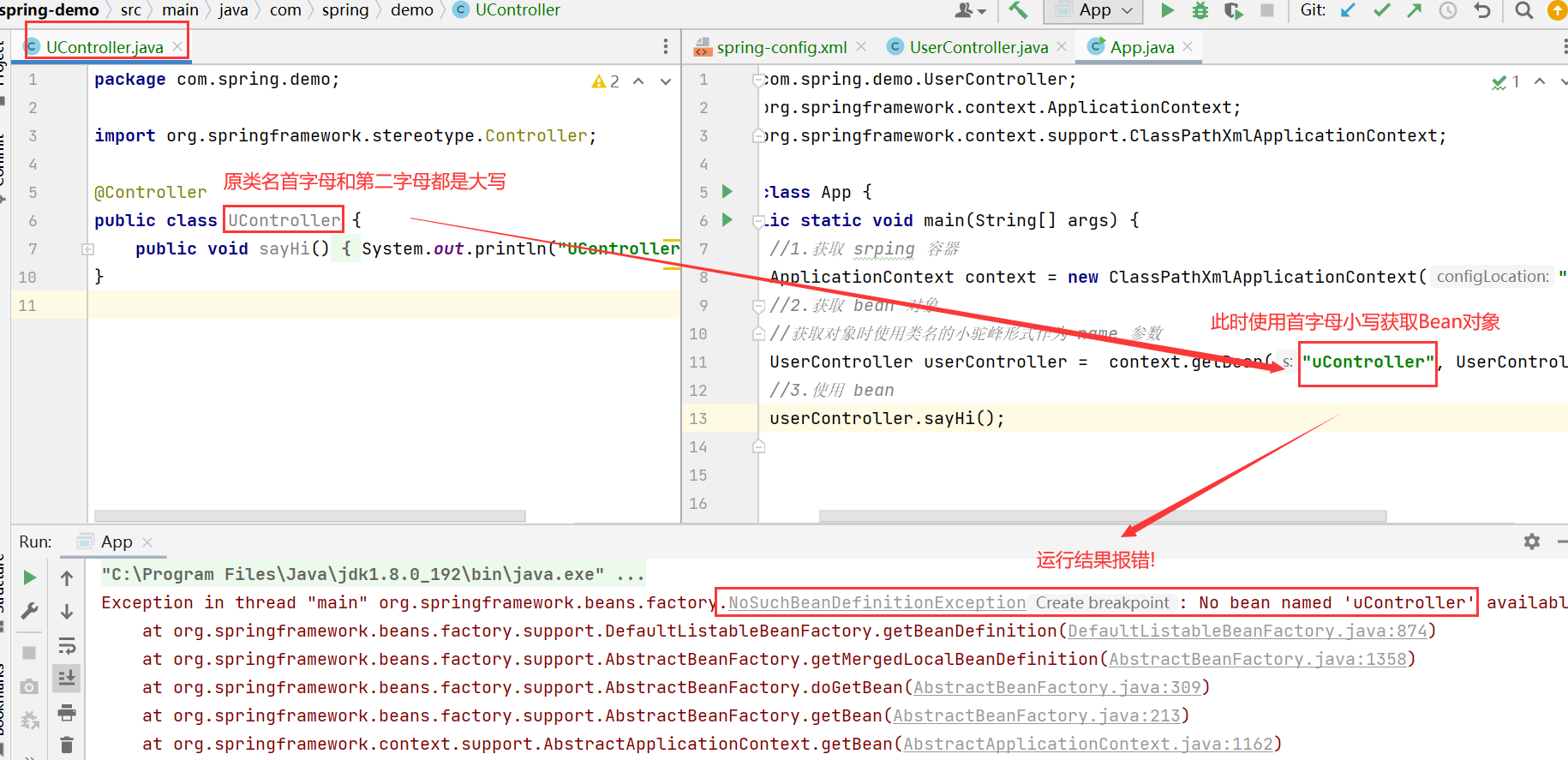Open DefaultListableBeanFactory.java:874 link
This screenshot has width=1568, height=760.
(x=1247, y=631)
